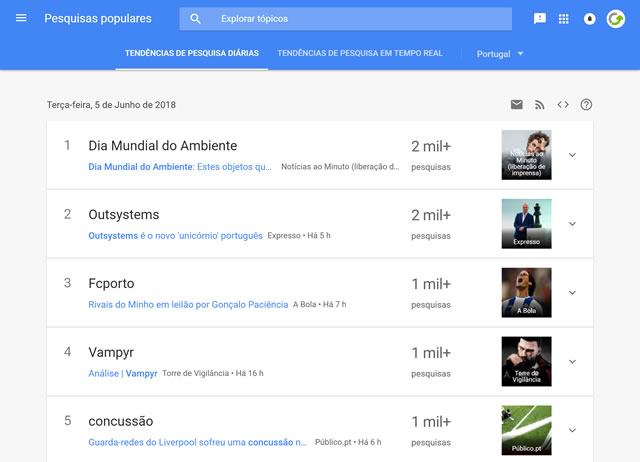Click 2 mil+ count for Outsystems

tap(431, 215)
